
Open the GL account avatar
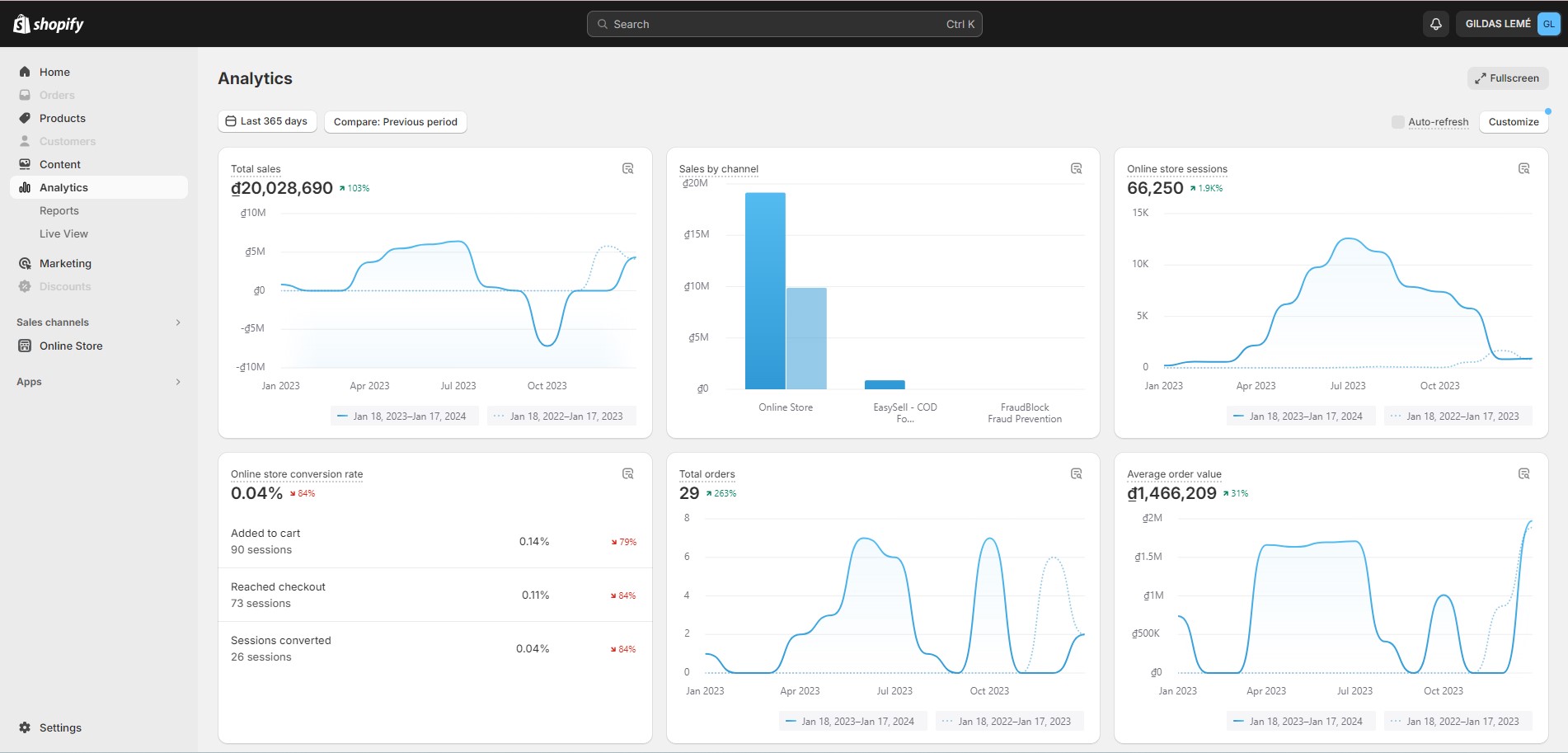[x=1548, y=24]
